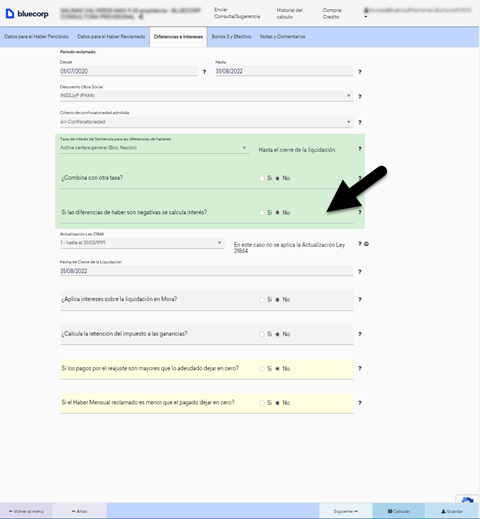Viewport: 480px width, 519px height.
Task: Open Tasa de interés Activa cartera general dropdown
Action: coord(154,148)
